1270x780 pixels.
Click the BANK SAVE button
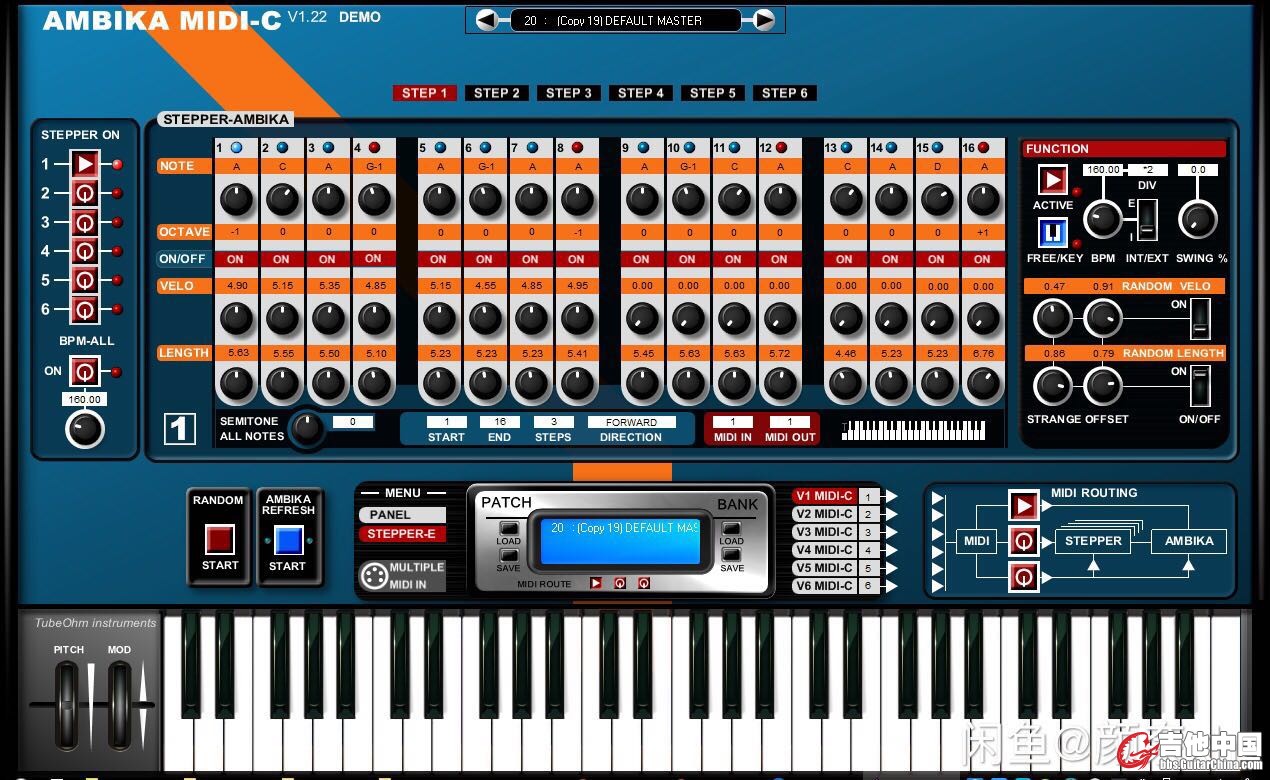coord(732,554)
